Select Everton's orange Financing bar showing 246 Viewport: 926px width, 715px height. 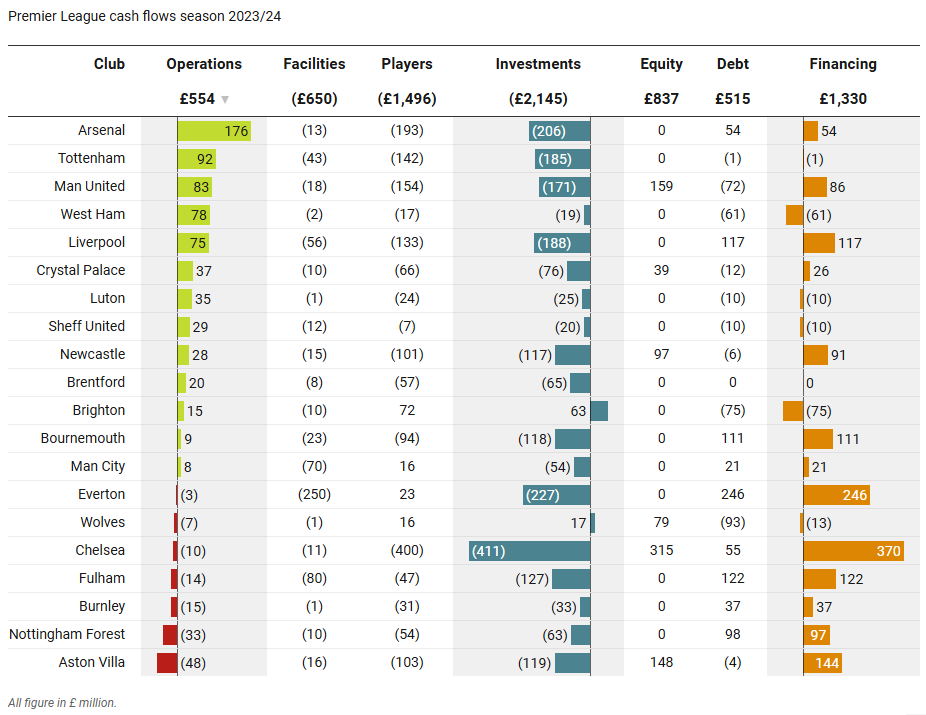(836, 495)
